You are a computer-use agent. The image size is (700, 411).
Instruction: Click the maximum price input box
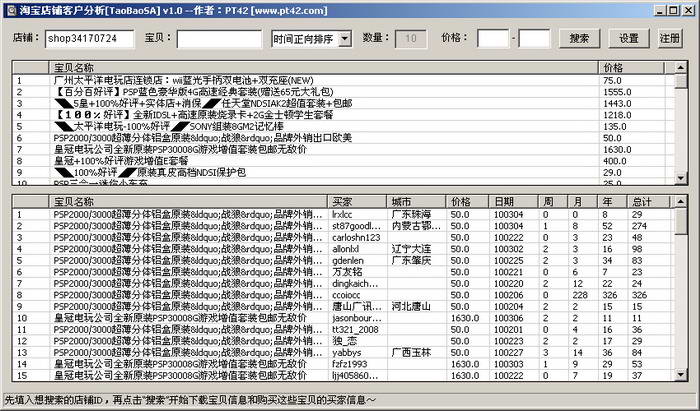(534, 39)
